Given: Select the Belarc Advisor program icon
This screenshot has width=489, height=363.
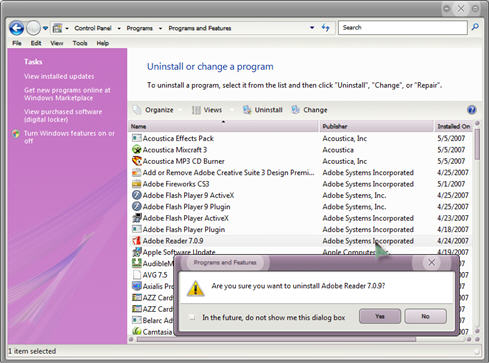Looking at the screenshot, I should coord(137,320).
